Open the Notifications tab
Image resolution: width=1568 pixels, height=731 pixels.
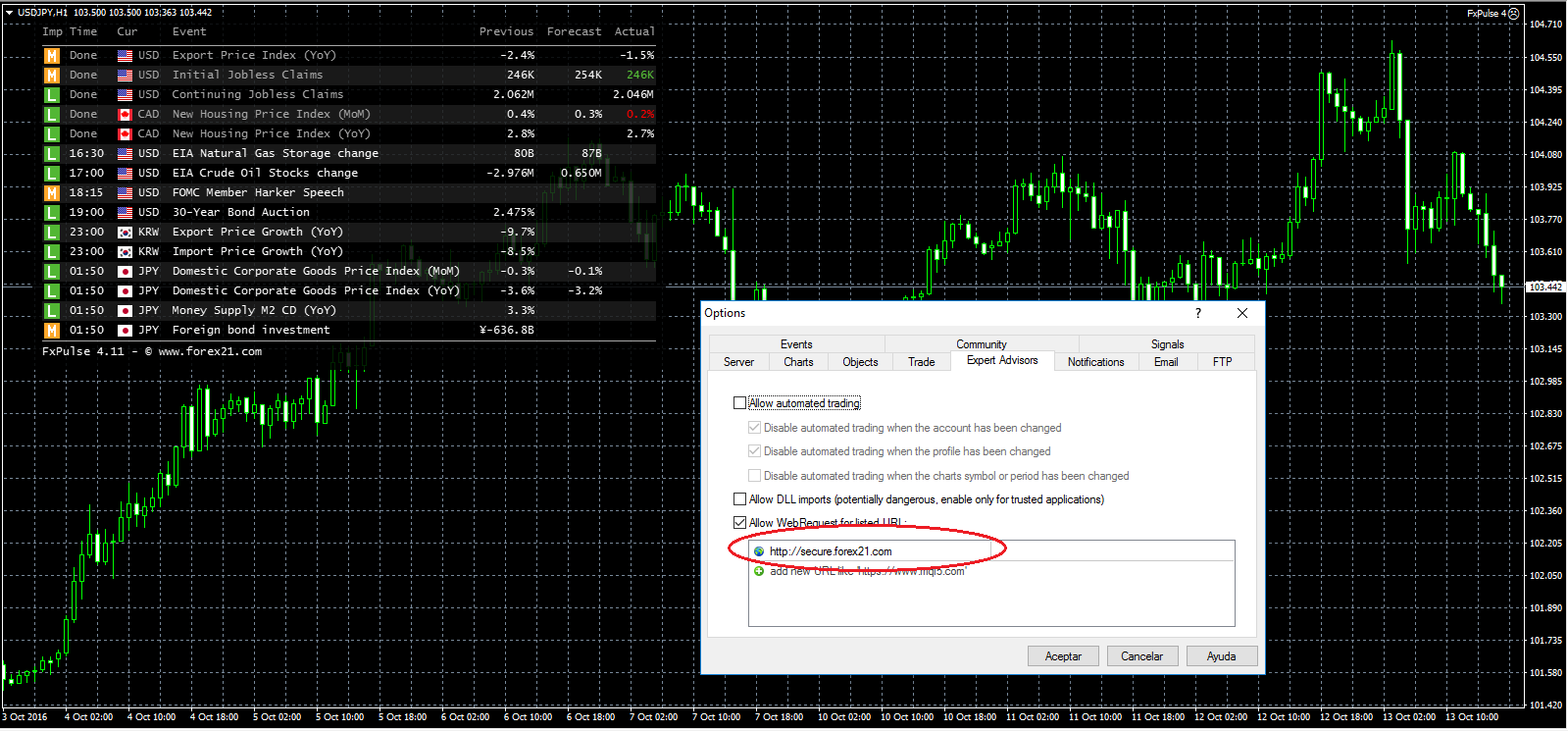click(x=1095, y=362)
